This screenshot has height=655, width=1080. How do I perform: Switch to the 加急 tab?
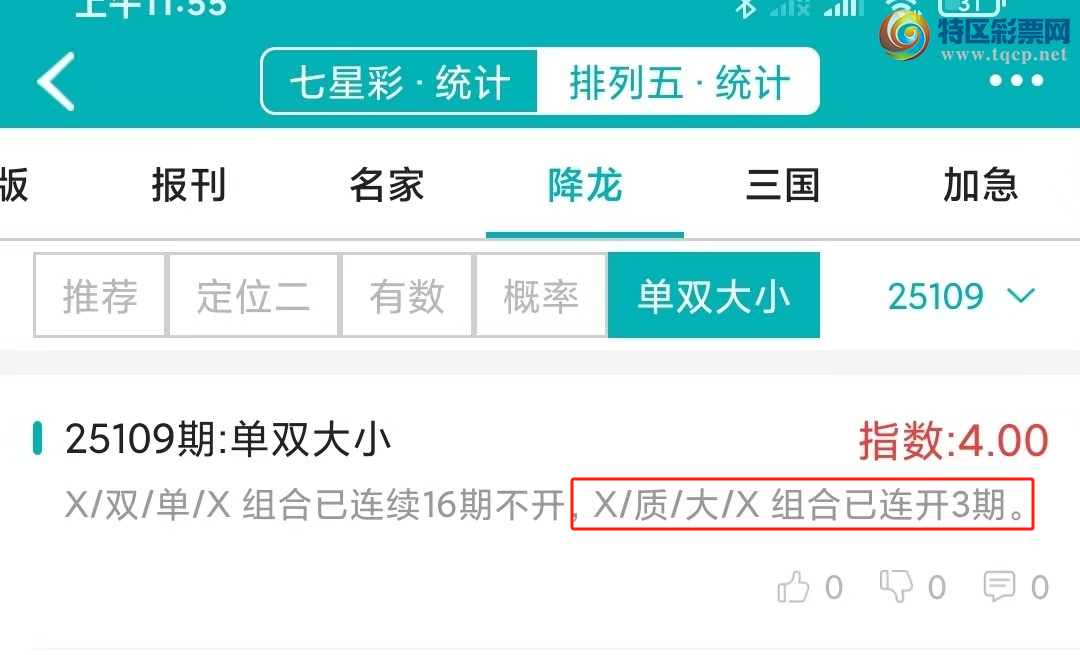click(x=981, y=185)
